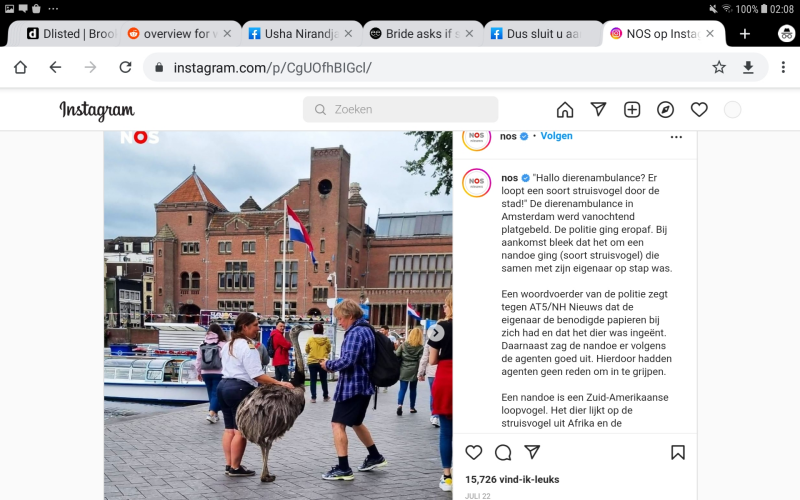Bookmark page with the star icon
Viewport: 800px width, 500px height.
[x=719, y=67]
